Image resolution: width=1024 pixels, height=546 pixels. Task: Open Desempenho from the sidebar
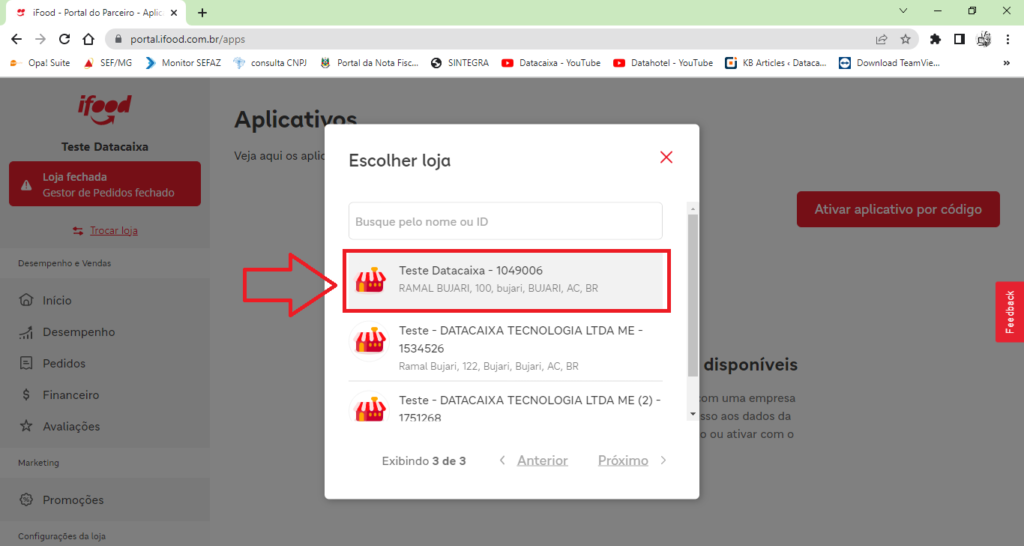78,332
